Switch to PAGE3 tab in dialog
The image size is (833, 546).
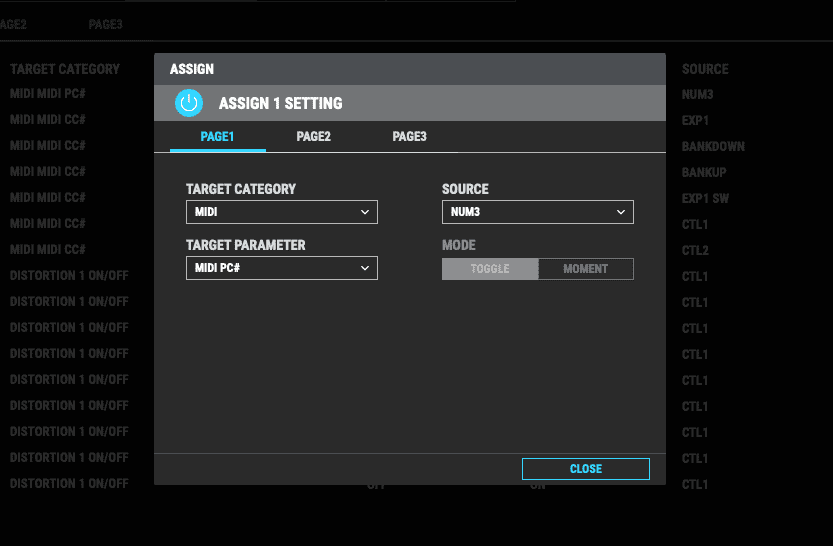pos(409,136)
